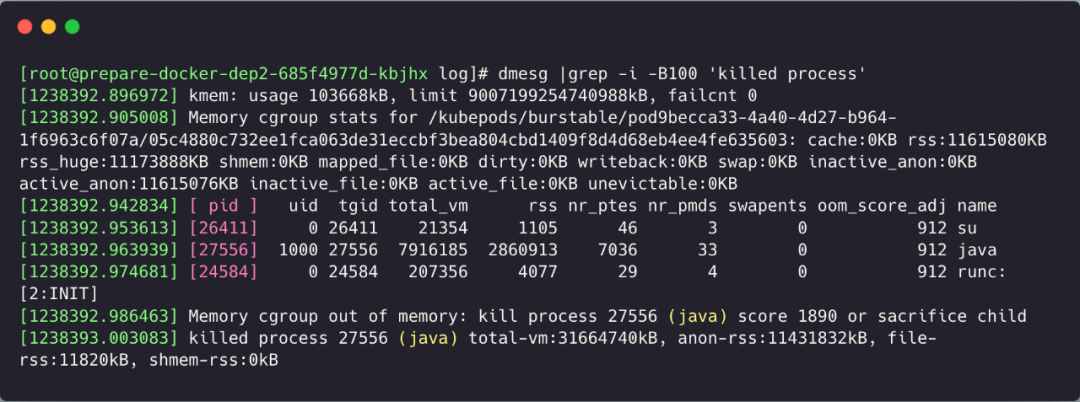The image size is (1080, 402).
Task: Click the oom_score_adj column header
Action: [882, 206]
